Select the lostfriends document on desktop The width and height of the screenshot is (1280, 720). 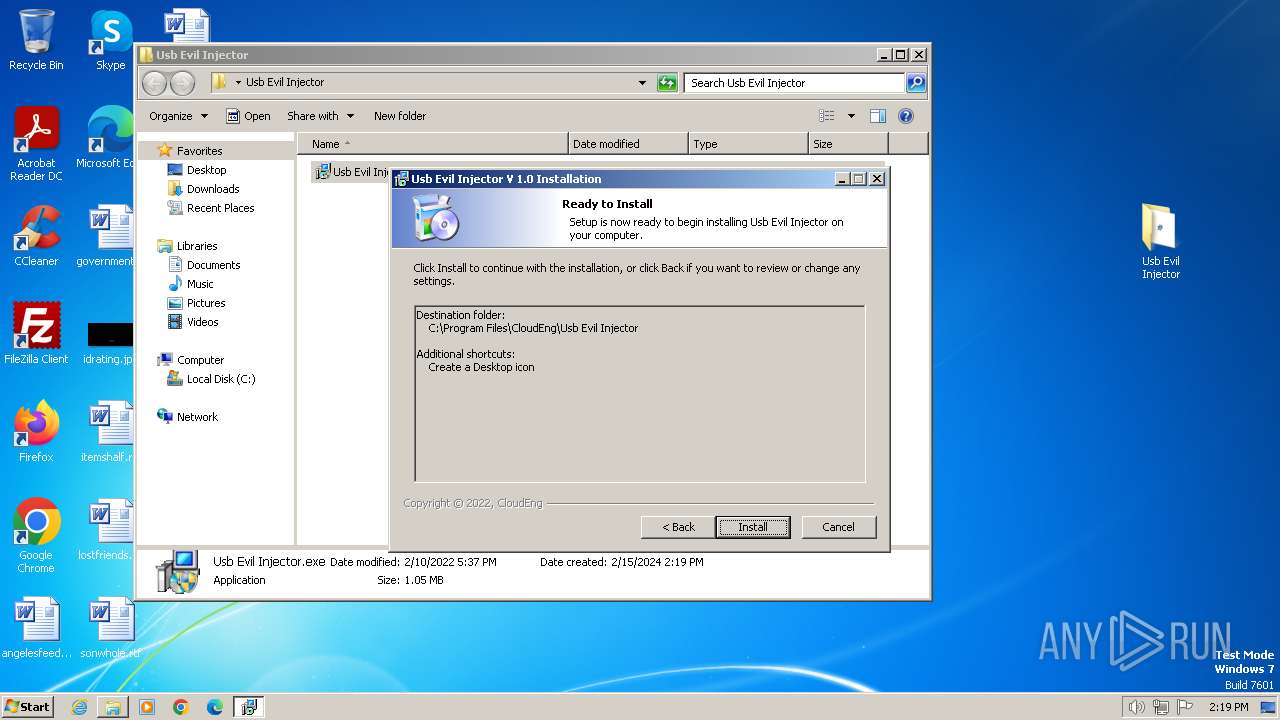click(106, 530)
